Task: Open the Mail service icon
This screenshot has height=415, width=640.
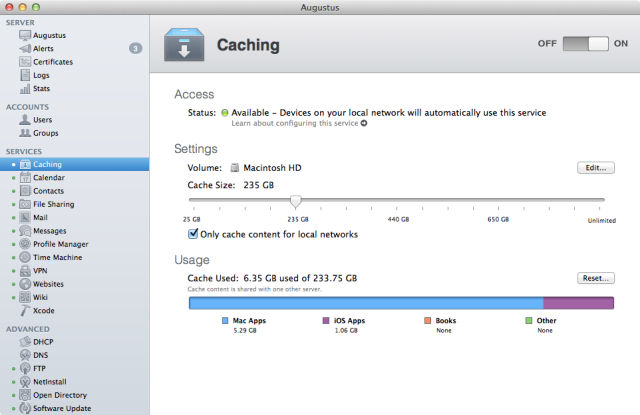Action: [x=25, y=217]
